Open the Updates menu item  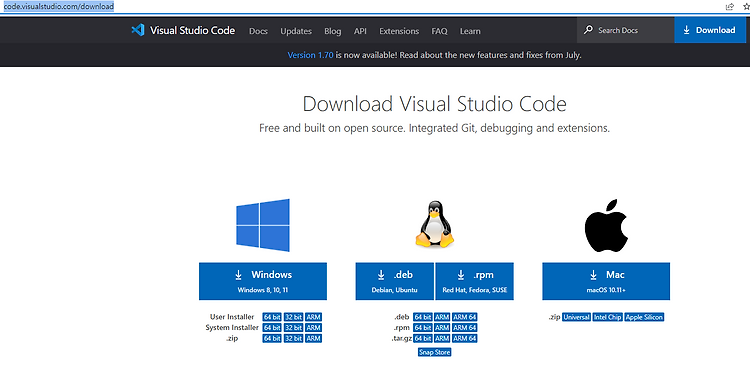[296, 31]
